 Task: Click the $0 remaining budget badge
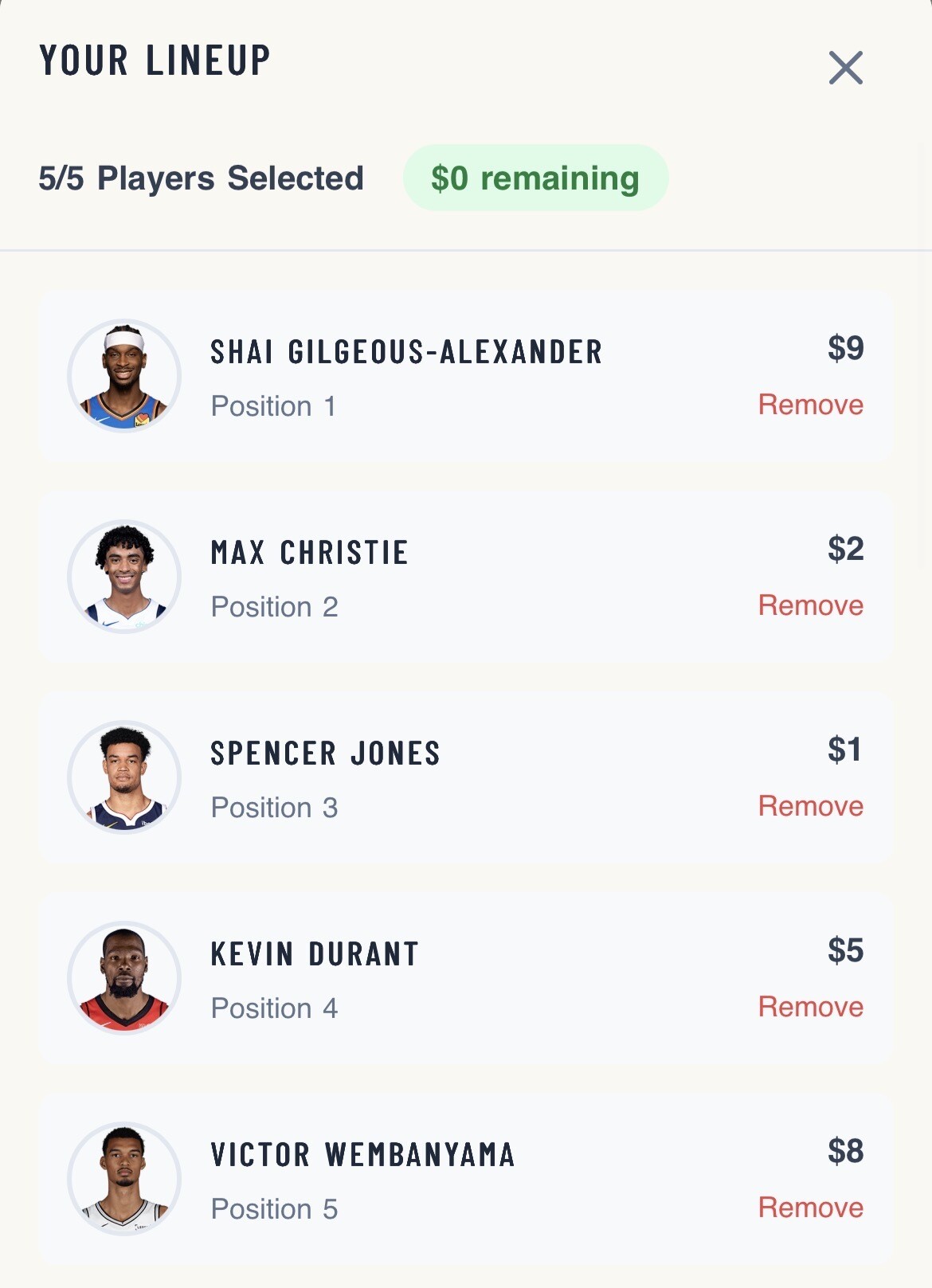pos(535,178)
